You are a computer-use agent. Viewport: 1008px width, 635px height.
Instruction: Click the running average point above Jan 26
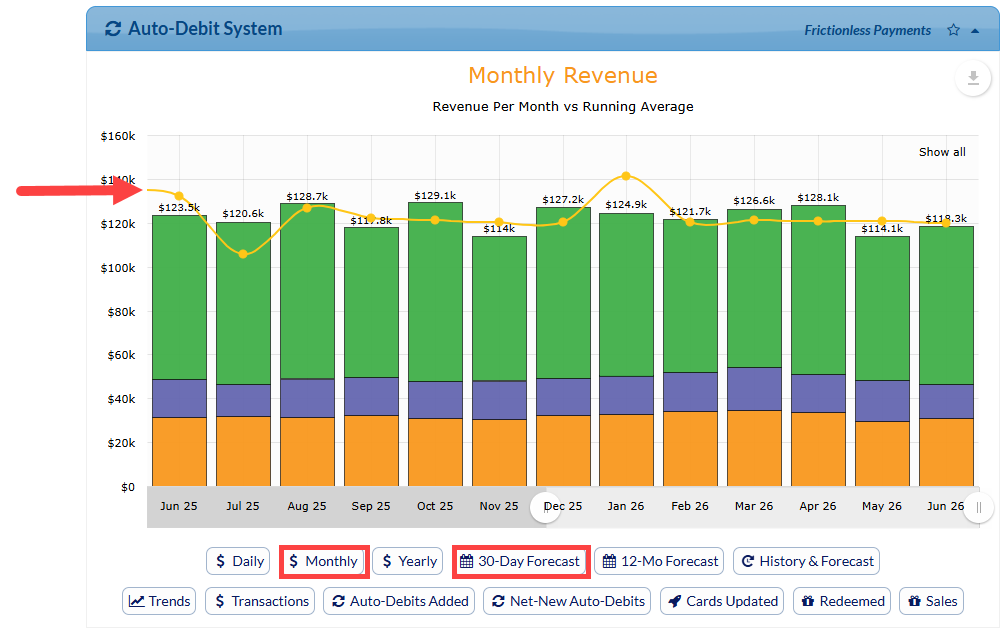click(x=626, y=176)
